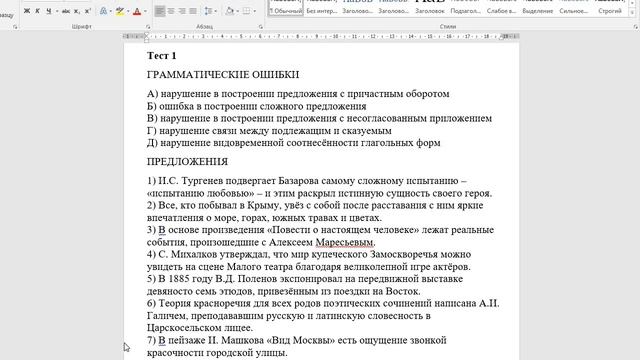This screenshot has width=640, height=360.
Task: Apply text effects (outlined A) button
Action: point(103,11)
